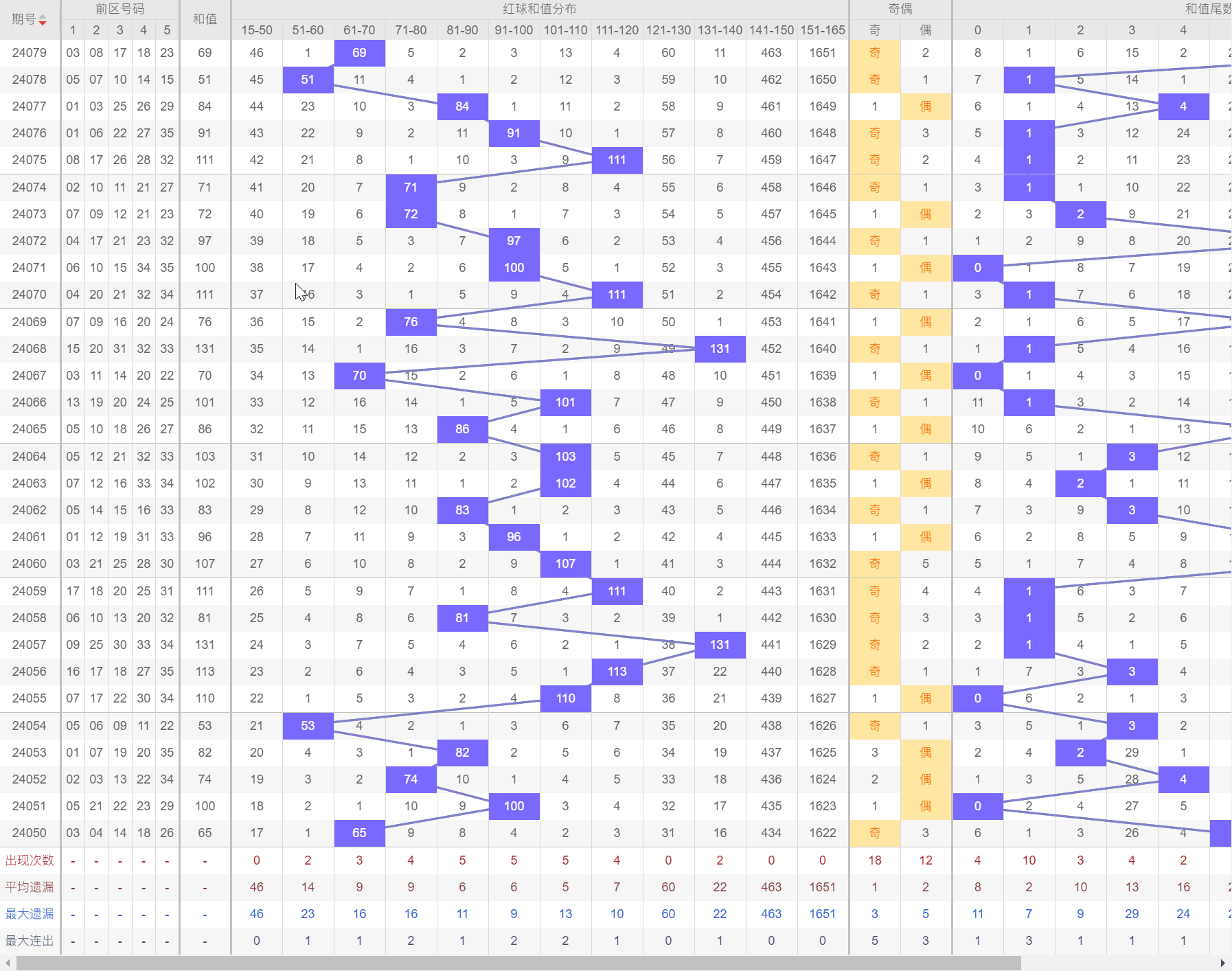Click the horizontal scrollbar thumb
This screenshot has width=1232, height=971.
pos(518,963)
